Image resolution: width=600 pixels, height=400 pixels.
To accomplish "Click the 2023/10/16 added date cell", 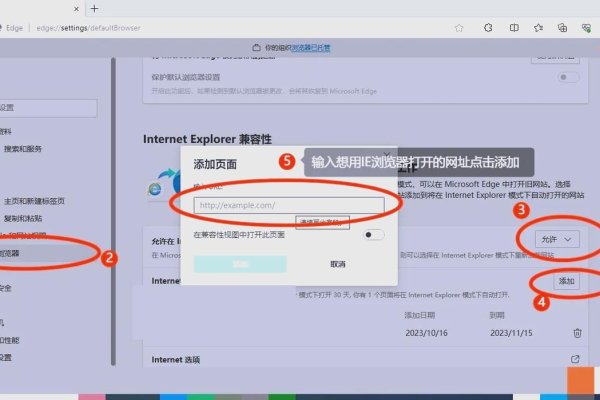I will pos(426,333).
